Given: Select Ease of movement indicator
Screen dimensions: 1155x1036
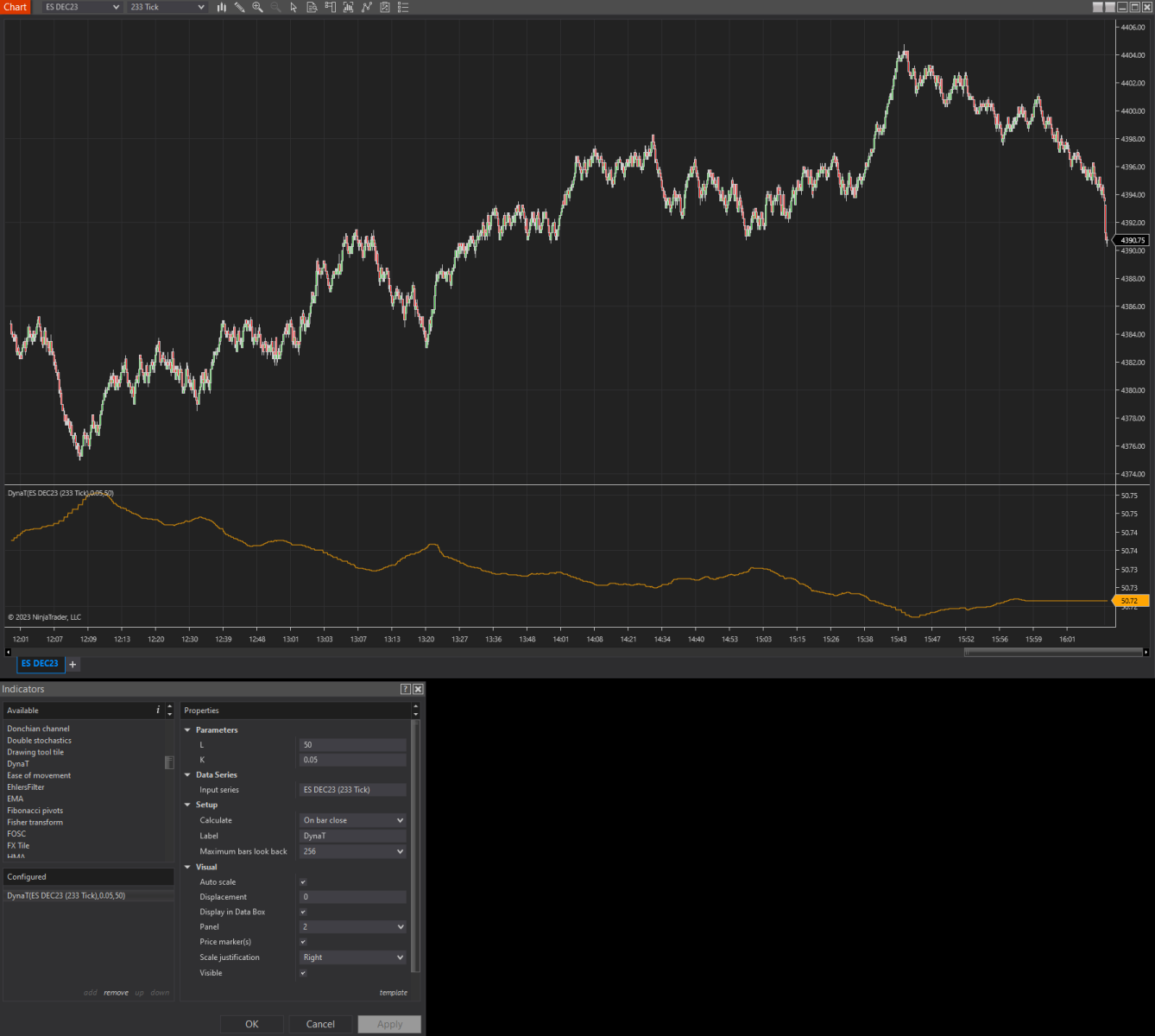Looking at the screenshot, I should 39,775.
